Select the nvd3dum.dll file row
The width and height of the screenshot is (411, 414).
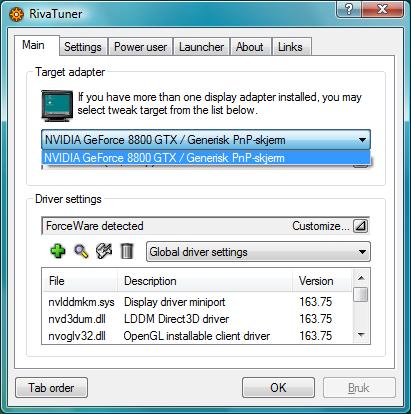coord(197,319)
